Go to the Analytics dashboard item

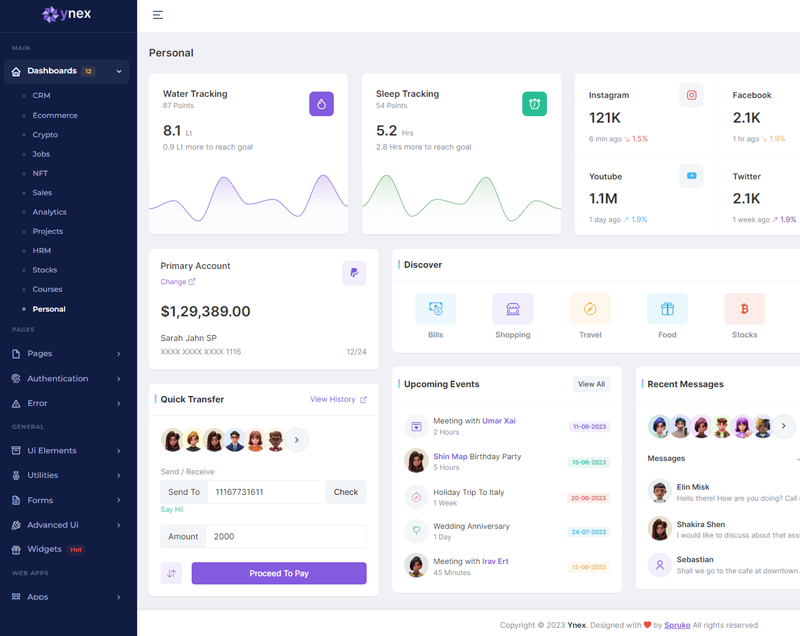pos(49,212)
